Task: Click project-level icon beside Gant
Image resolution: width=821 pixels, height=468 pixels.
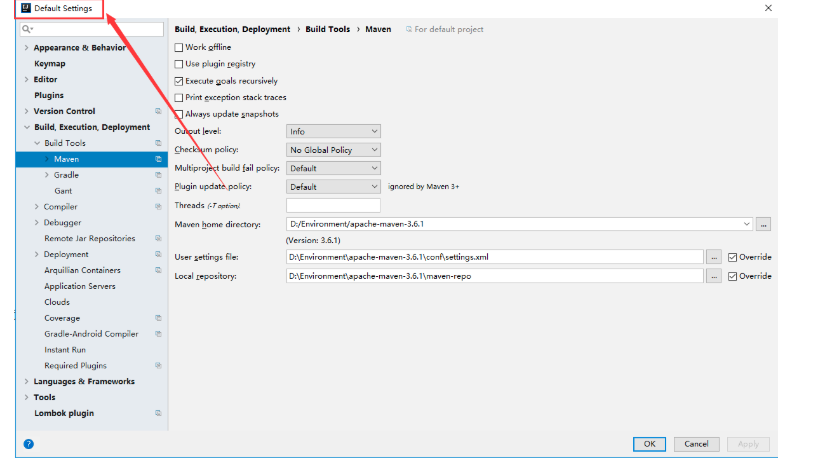Action: pos(158,191)
